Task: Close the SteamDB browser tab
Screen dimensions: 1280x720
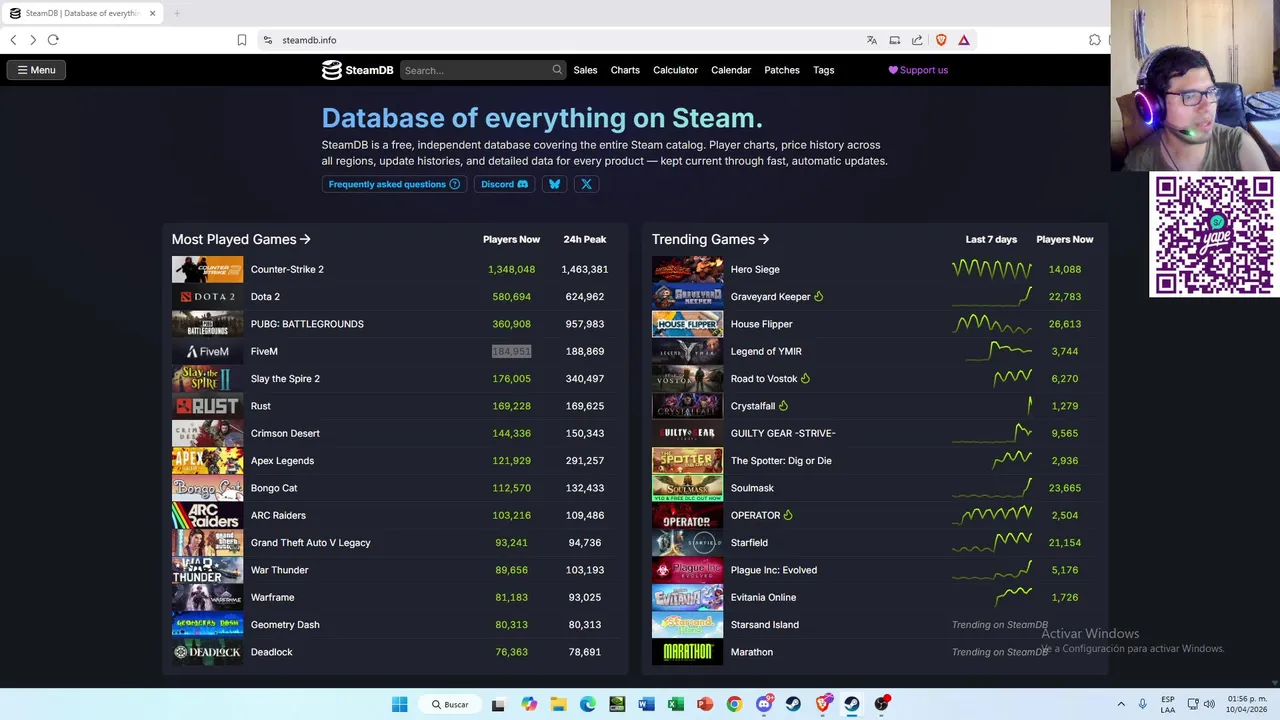Action: pyautogui.click(x=152, y=13)
